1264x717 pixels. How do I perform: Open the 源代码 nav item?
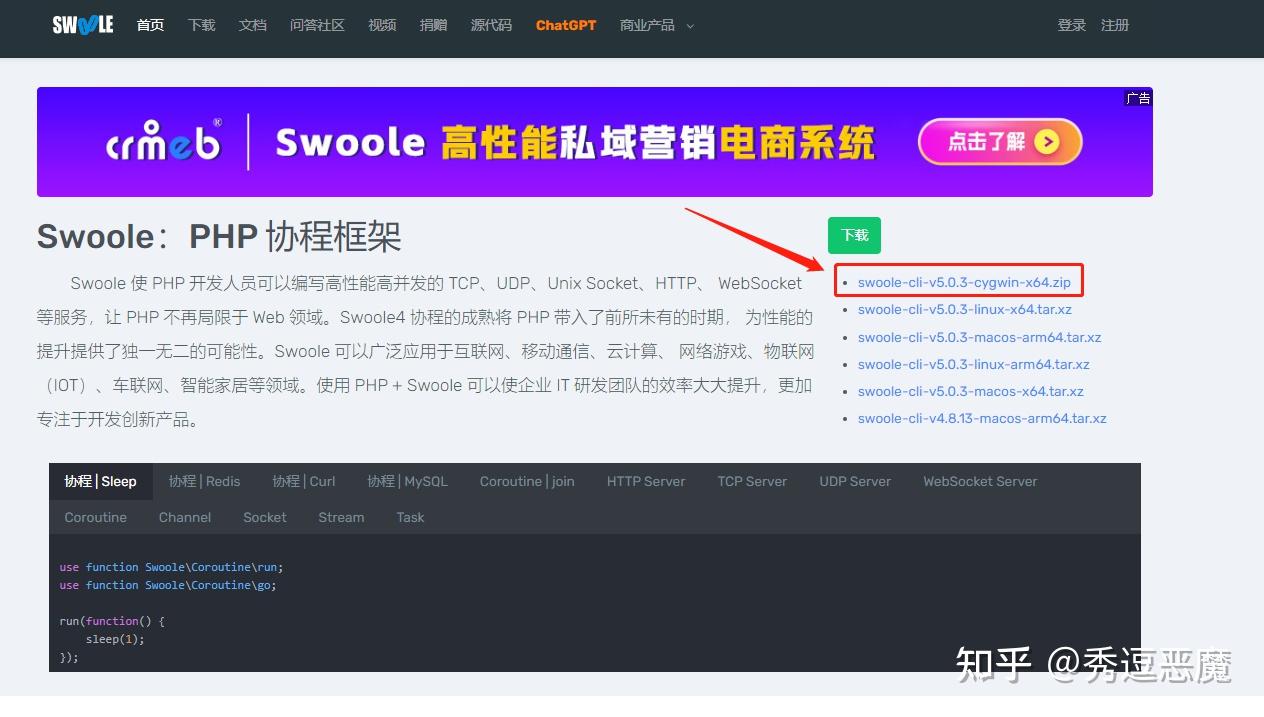(491, 25)
